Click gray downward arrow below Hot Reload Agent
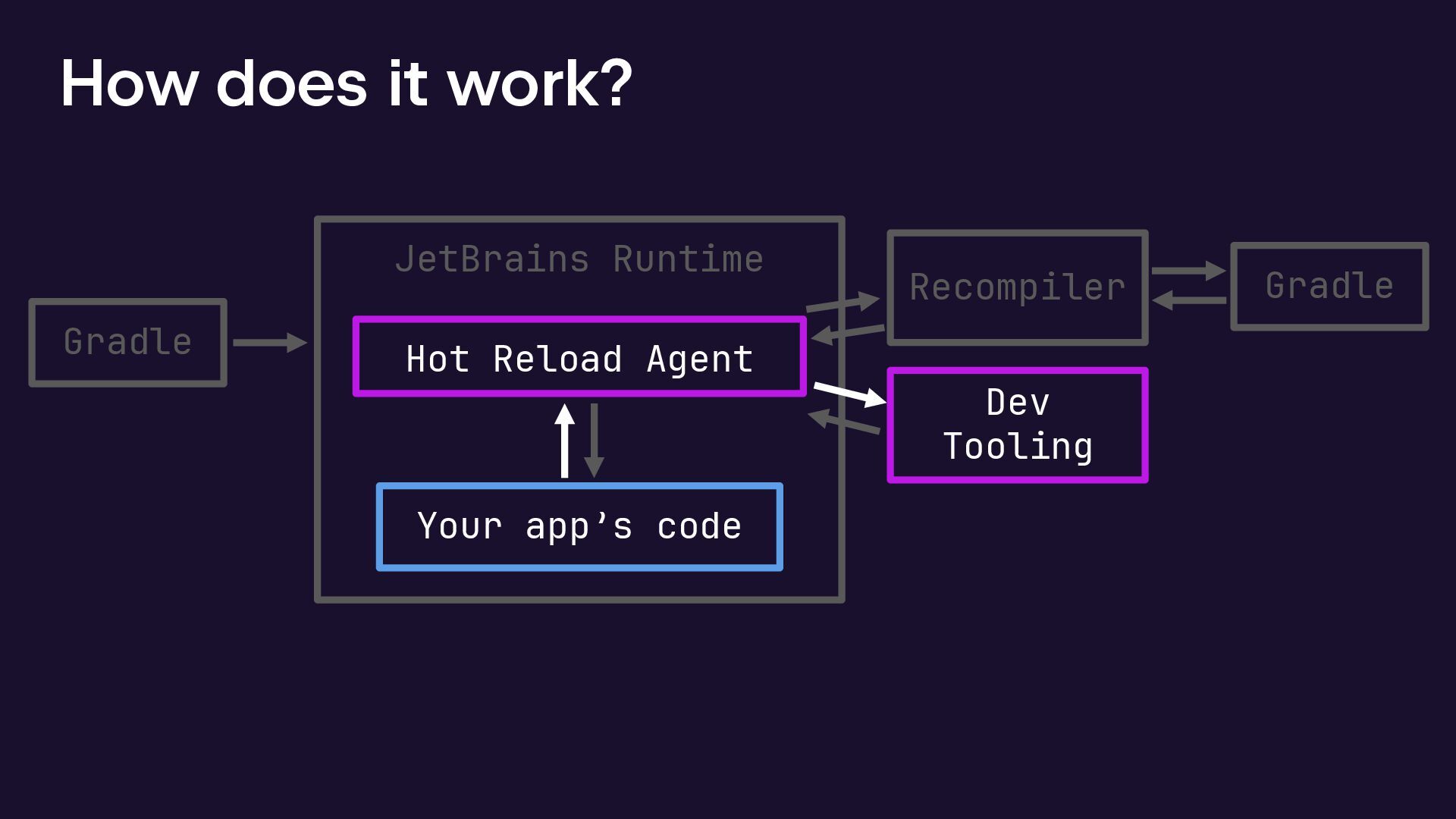 pyautogui.click(x=594, y=441)
